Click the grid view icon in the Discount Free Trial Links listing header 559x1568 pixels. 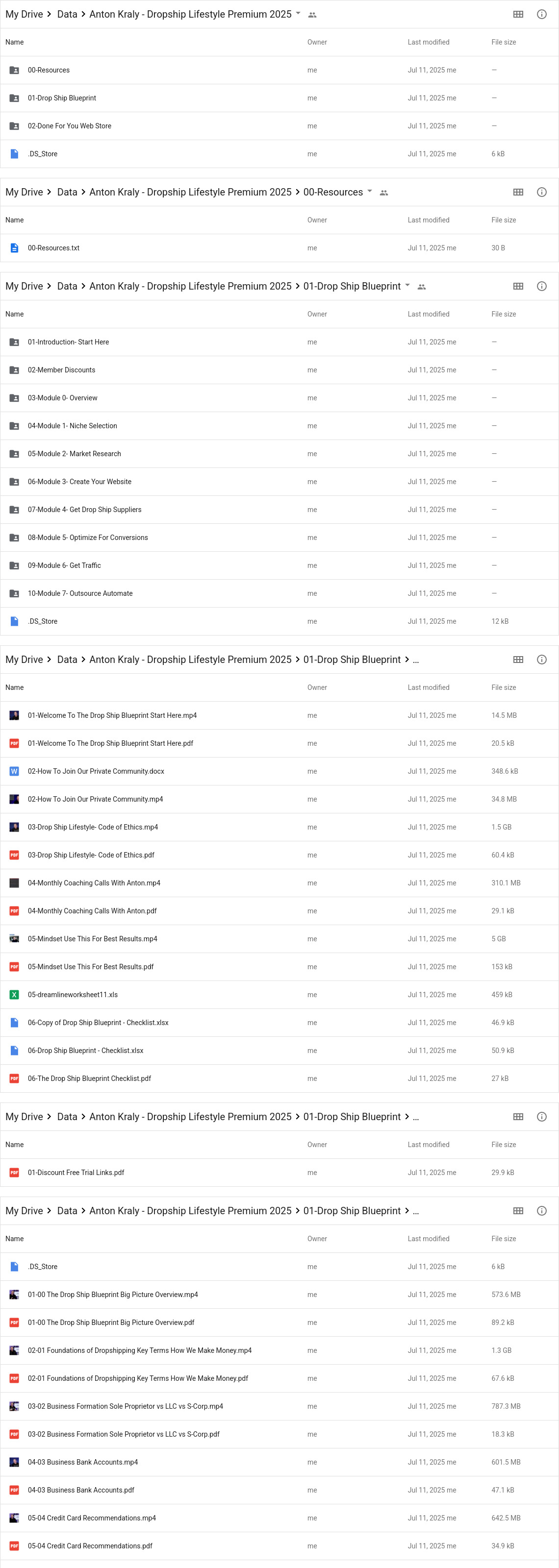[518, 1117]
